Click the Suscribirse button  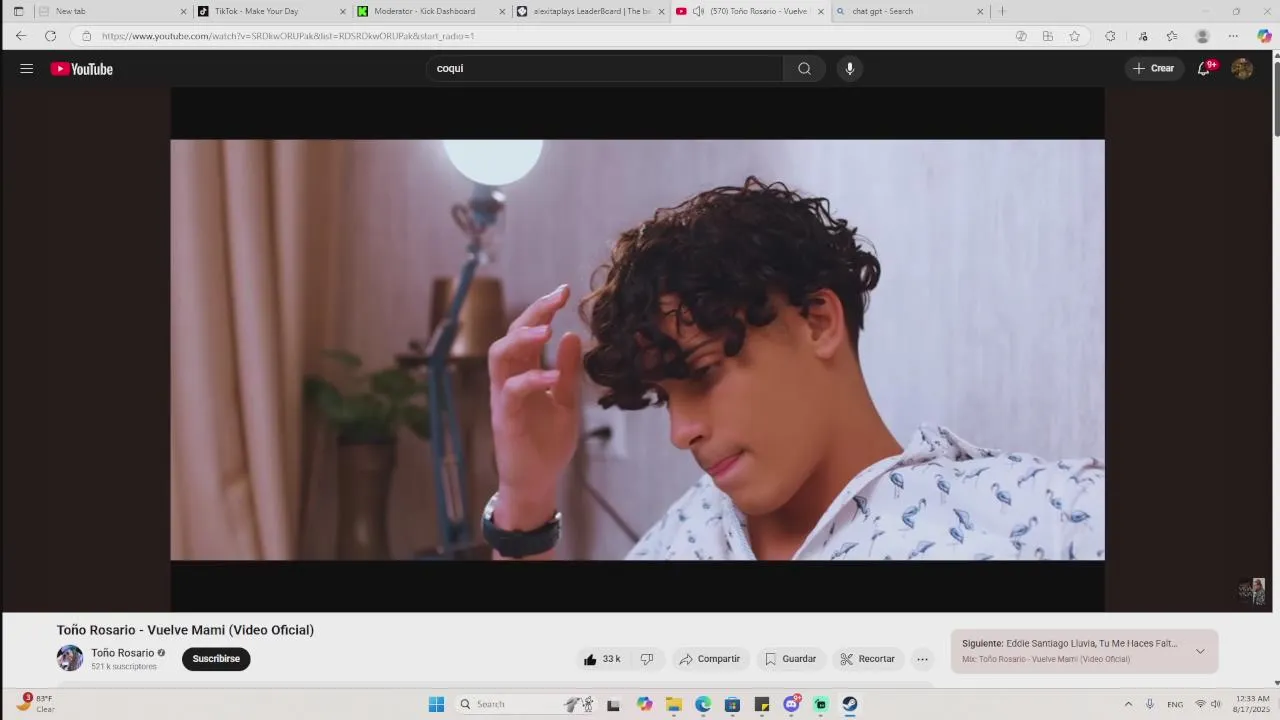point(216,659)
